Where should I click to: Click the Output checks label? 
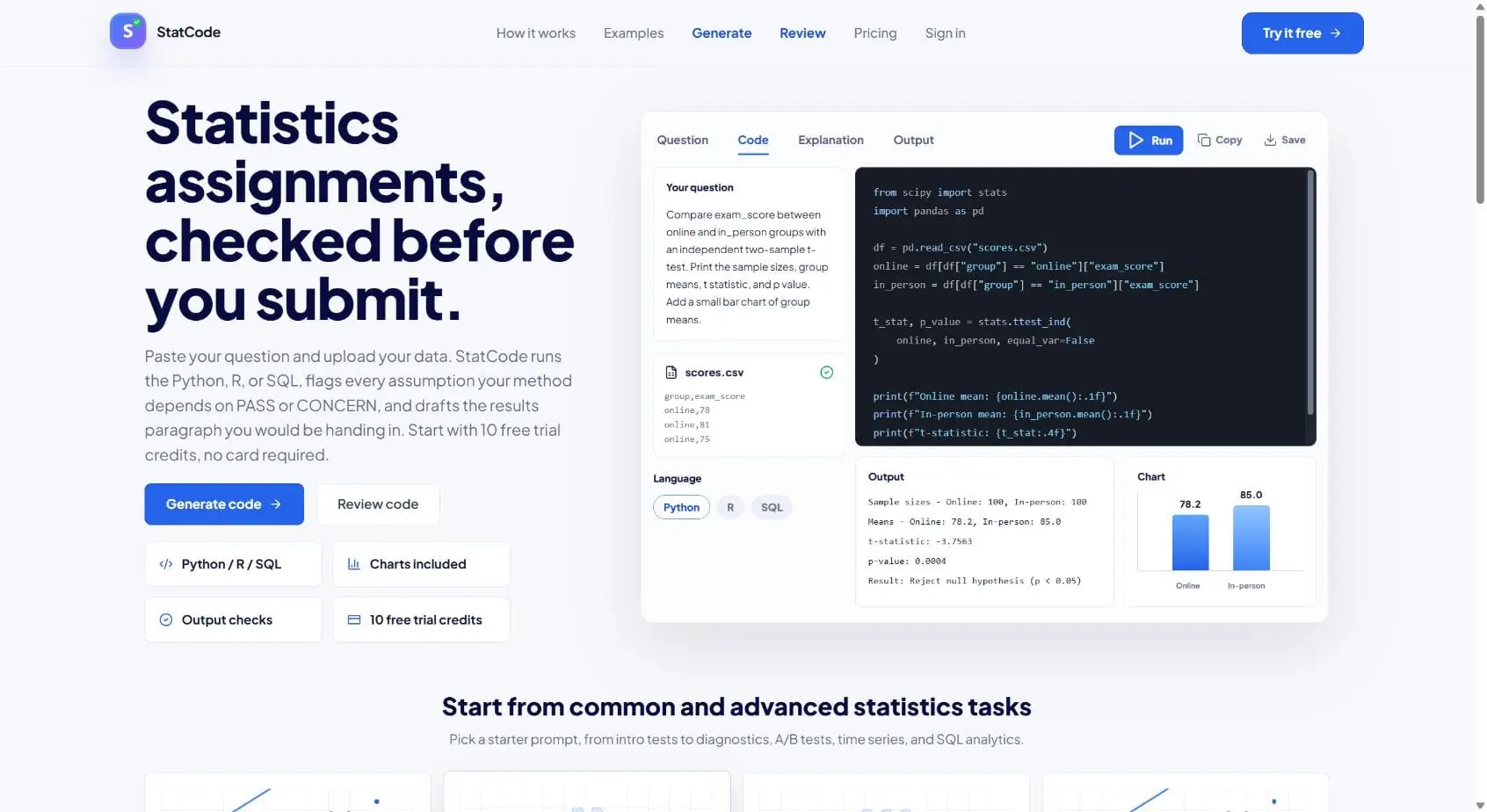227,620
